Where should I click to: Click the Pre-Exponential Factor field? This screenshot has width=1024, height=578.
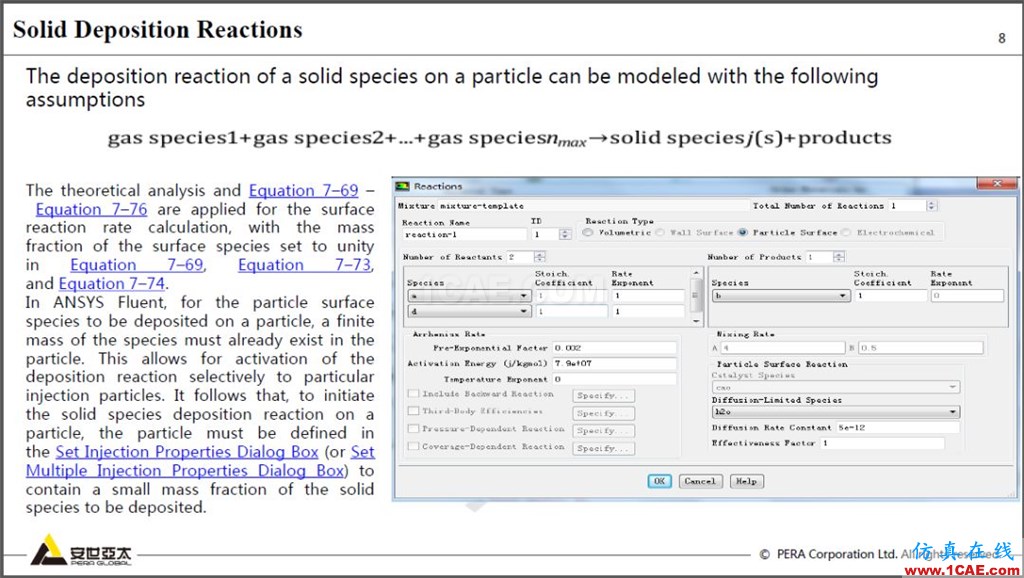click(x=615, y=348)
